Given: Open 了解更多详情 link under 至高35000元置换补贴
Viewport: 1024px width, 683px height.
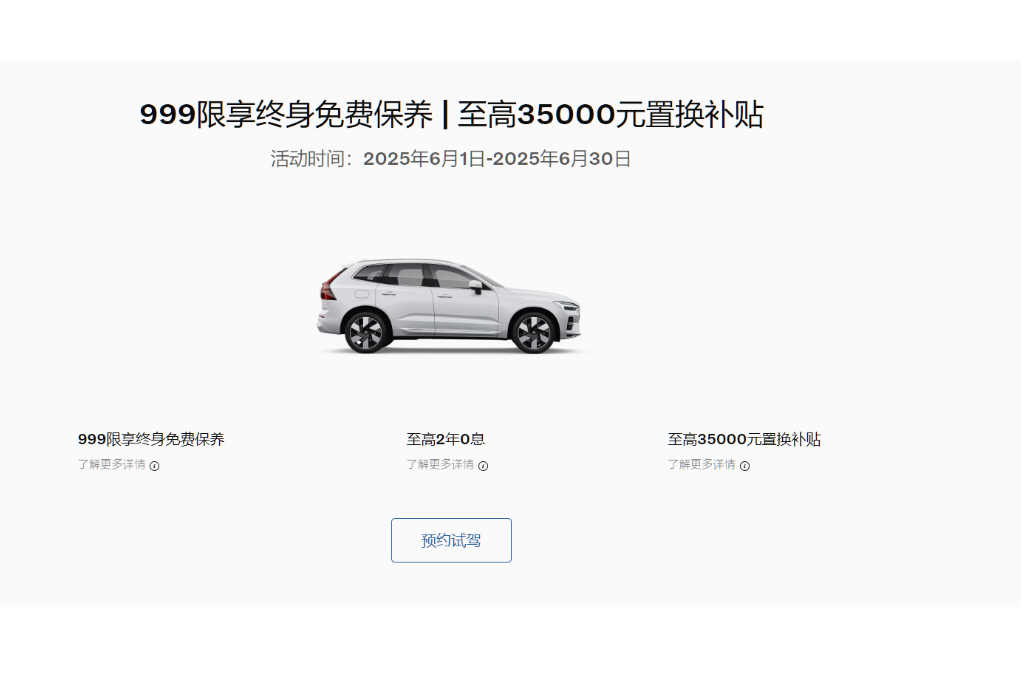Looking at the screenshot, I should [x=701, y=464].
